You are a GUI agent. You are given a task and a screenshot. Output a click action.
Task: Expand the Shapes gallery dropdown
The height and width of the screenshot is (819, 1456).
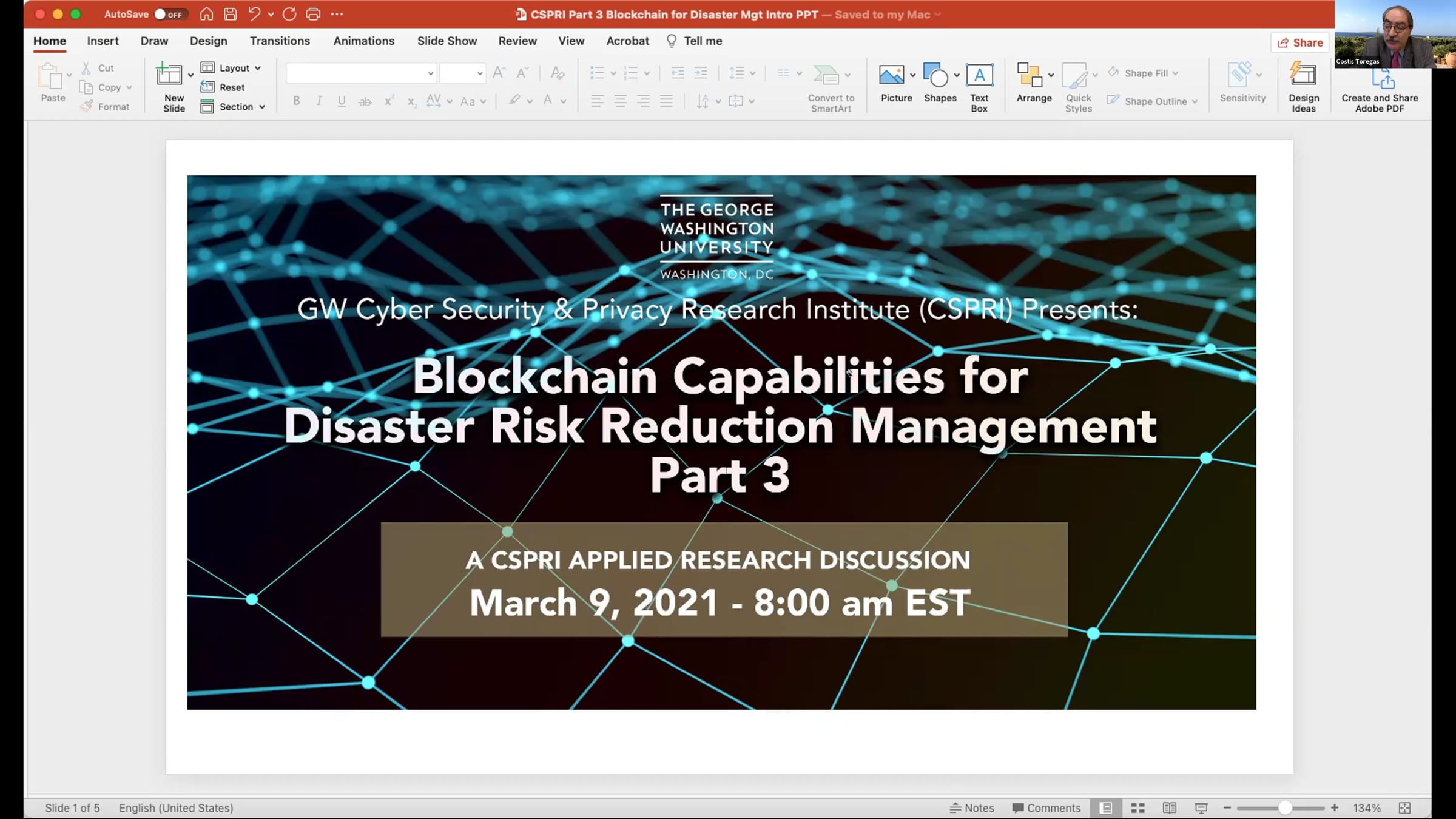tap(957, 75)
